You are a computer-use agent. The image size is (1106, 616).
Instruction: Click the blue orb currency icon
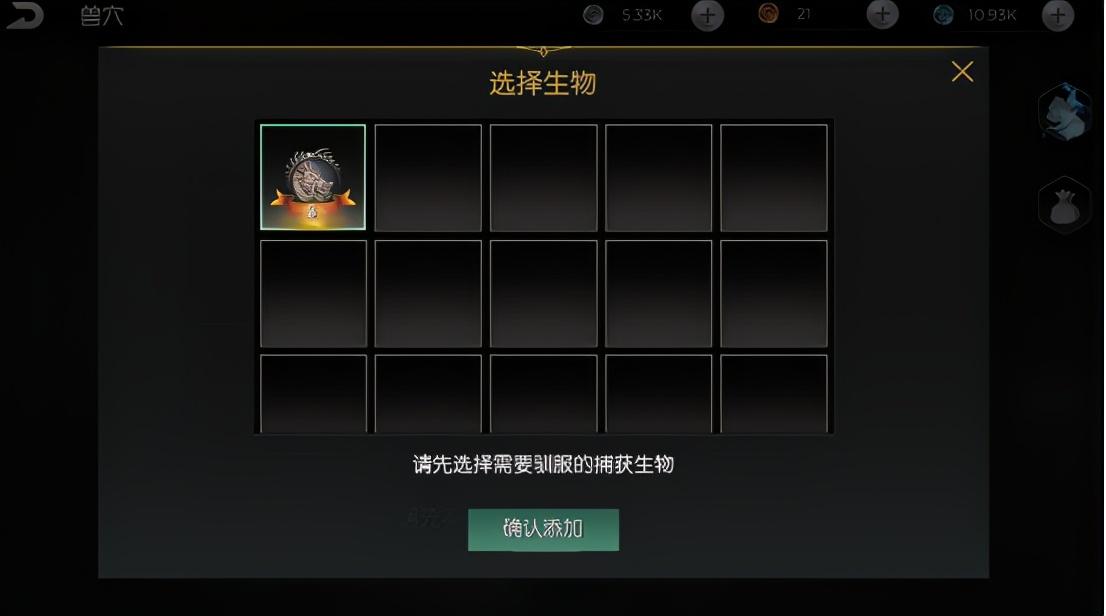(943, 15)
